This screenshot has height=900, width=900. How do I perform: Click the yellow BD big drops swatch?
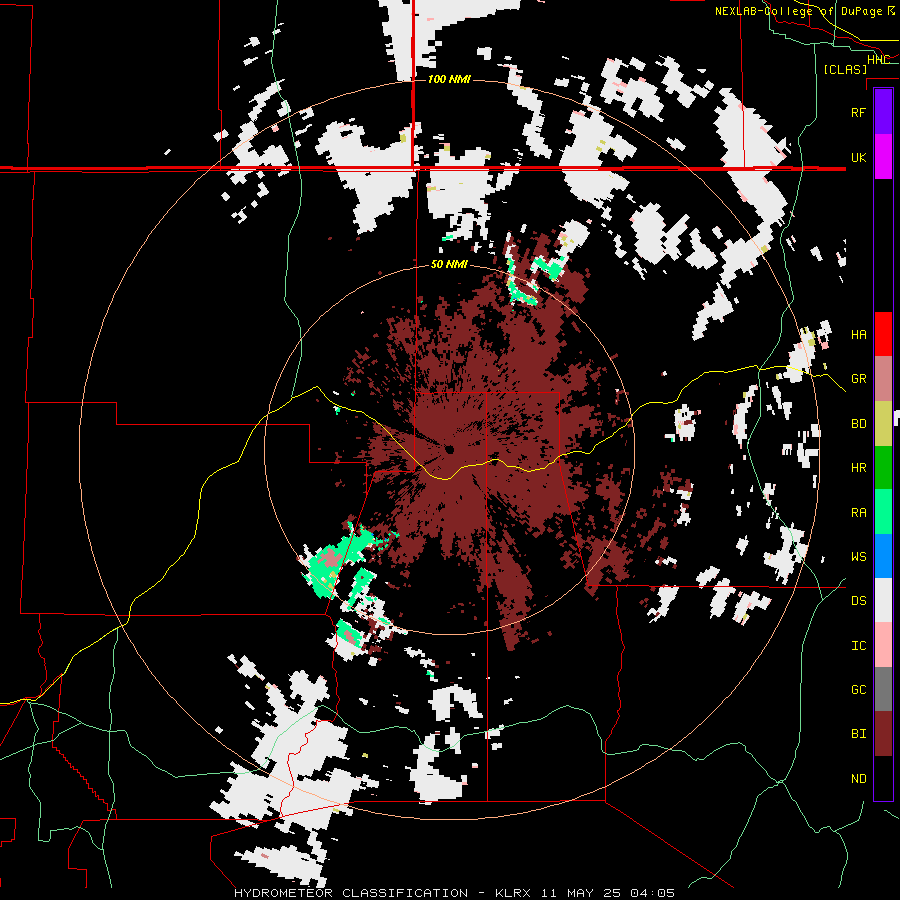pos(883,424)
